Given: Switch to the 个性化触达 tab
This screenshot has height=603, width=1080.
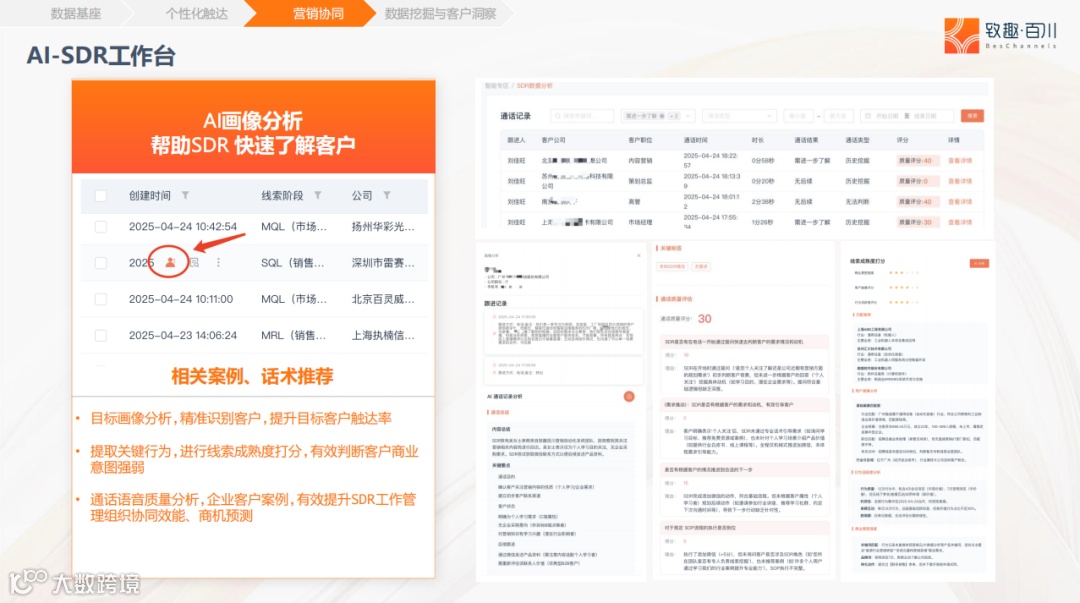Looking at the screenshot, I should (196, 13).
